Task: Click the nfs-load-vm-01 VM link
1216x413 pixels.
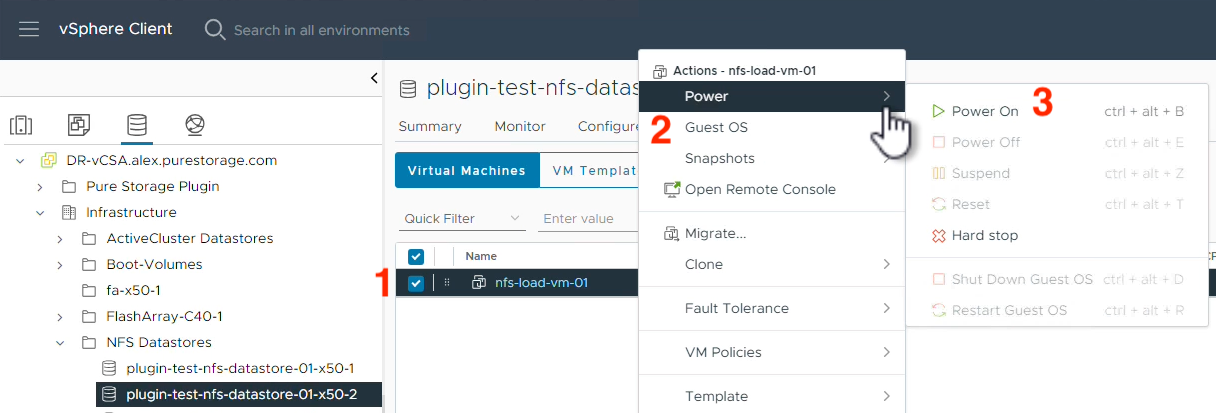Action: tap(541, 283)
